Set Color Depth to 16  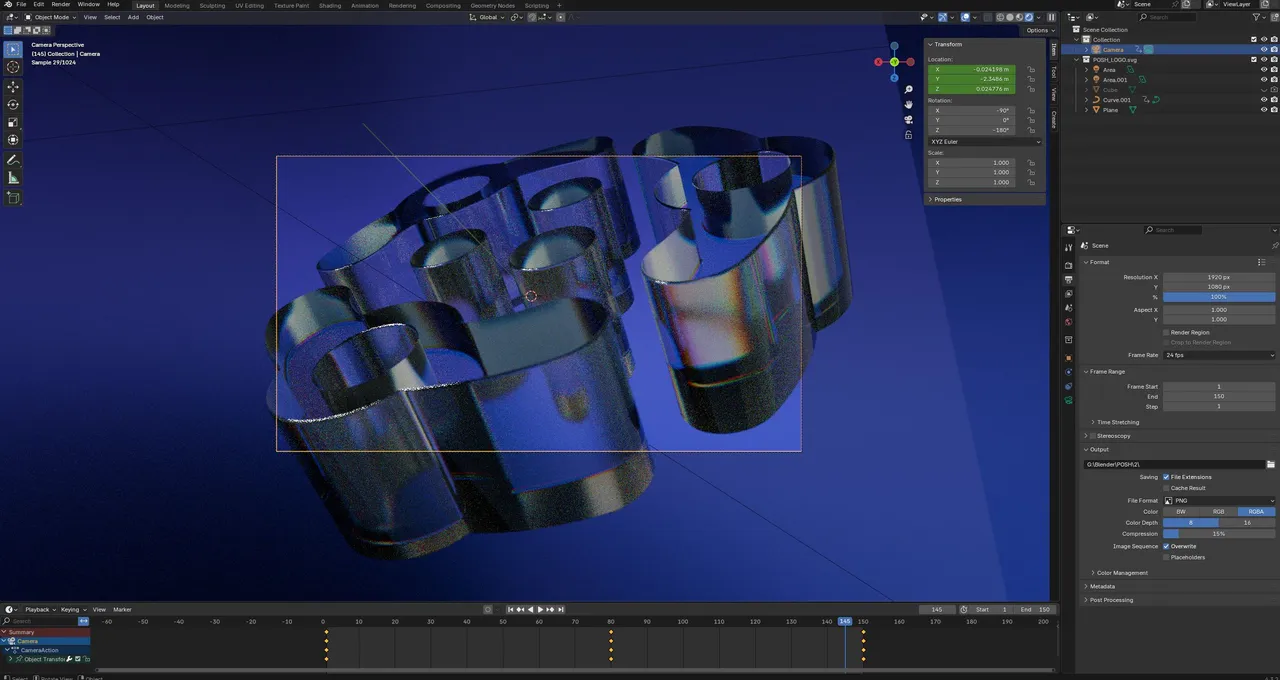[1247, 522]
